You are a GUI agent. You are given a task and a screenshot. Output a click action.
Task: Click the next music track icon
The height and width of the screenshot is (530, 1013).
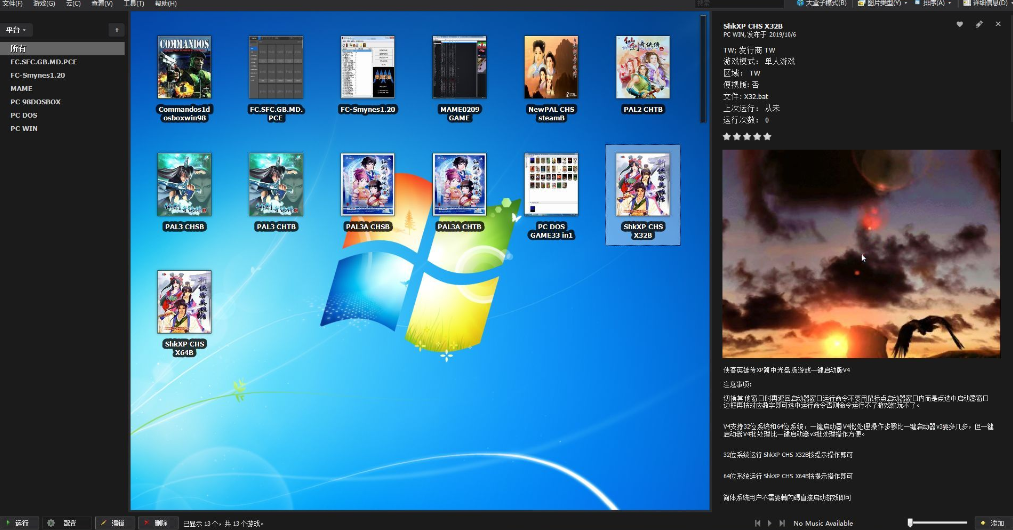(x=782, y=523)
